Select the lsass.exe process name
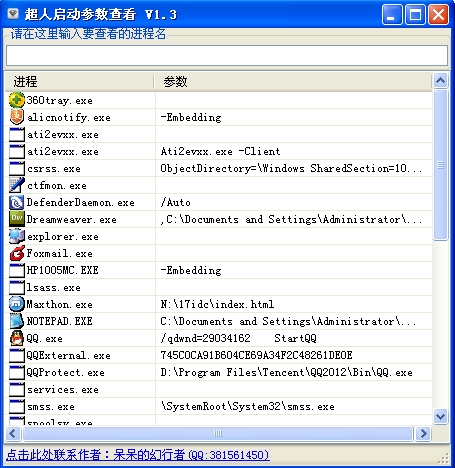Screen dimensions: 455x468 click(x=54, y=288)
